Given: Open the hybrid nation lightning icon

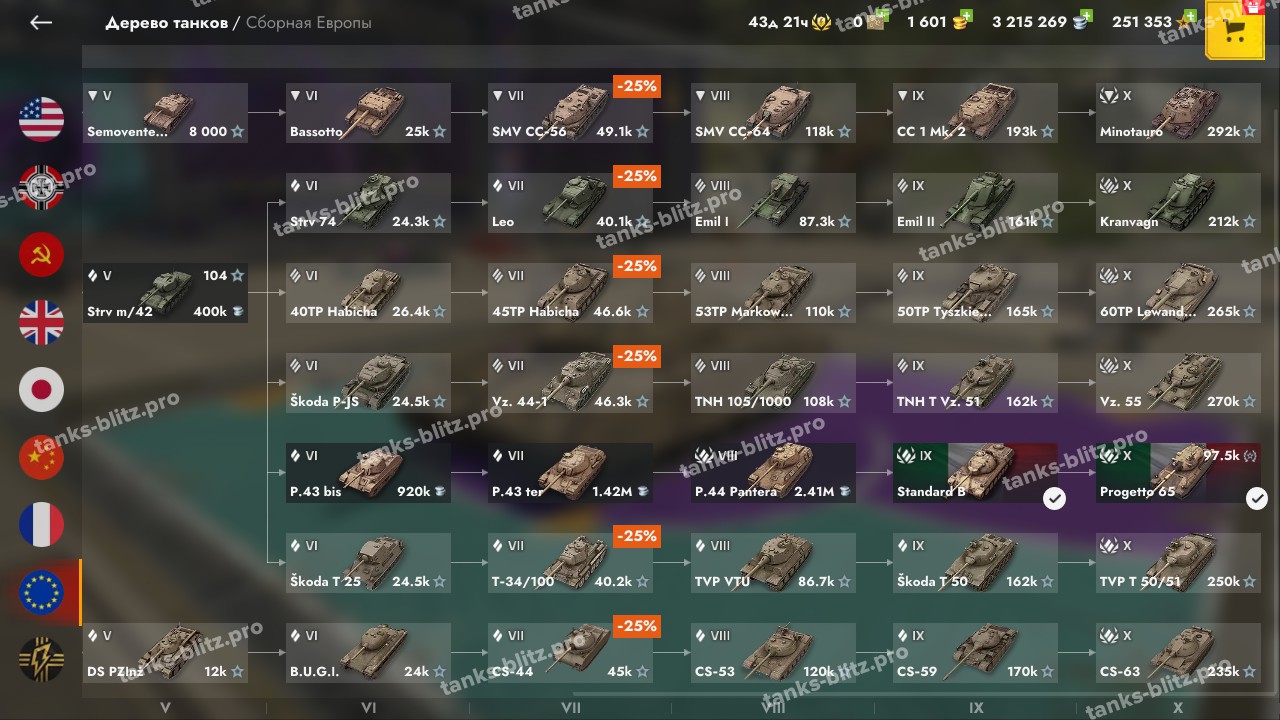Looking at the screenshot, I should (41, 660).
